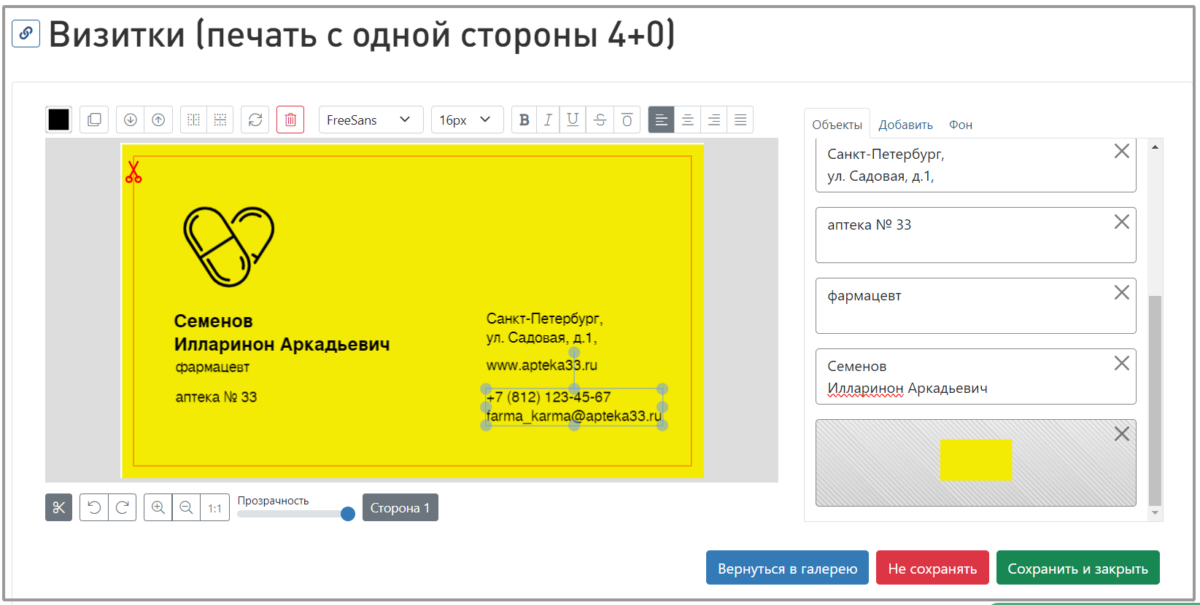The width and height of the screenshot is (1200, 605).
Task: Zoom in on the business card canvas
Action: [x=158, y=508]
